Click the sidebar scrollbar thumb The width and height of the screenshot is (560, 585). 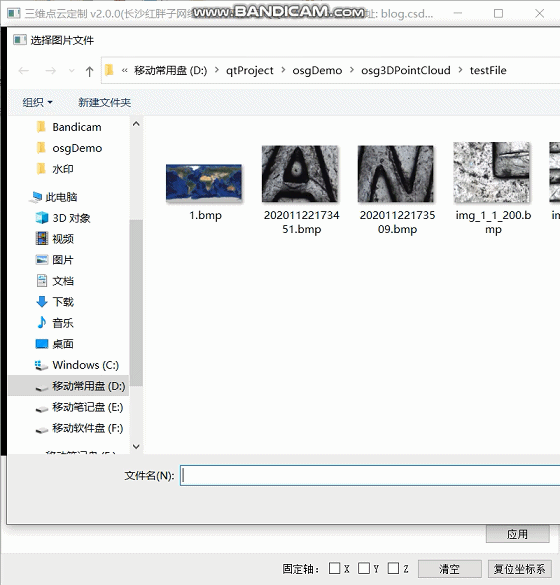[x=136, y=303]
